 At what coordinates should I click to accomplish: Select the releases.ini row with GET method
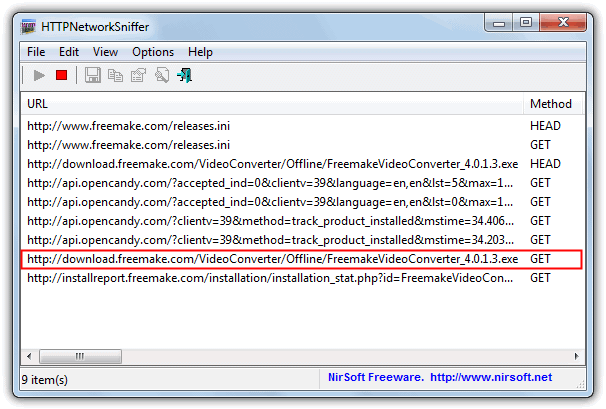coord(301,145)
